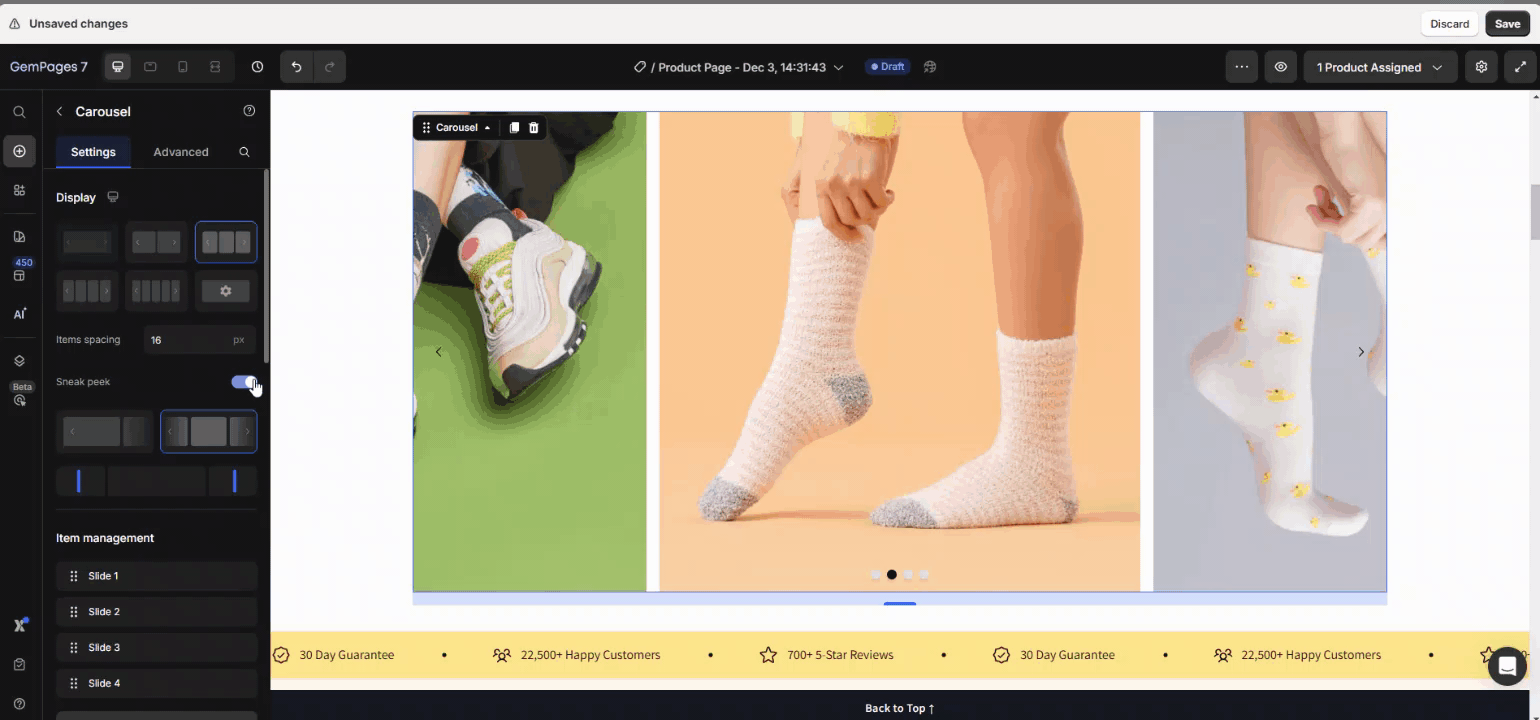Open the add elements panel

click(19, 151)
